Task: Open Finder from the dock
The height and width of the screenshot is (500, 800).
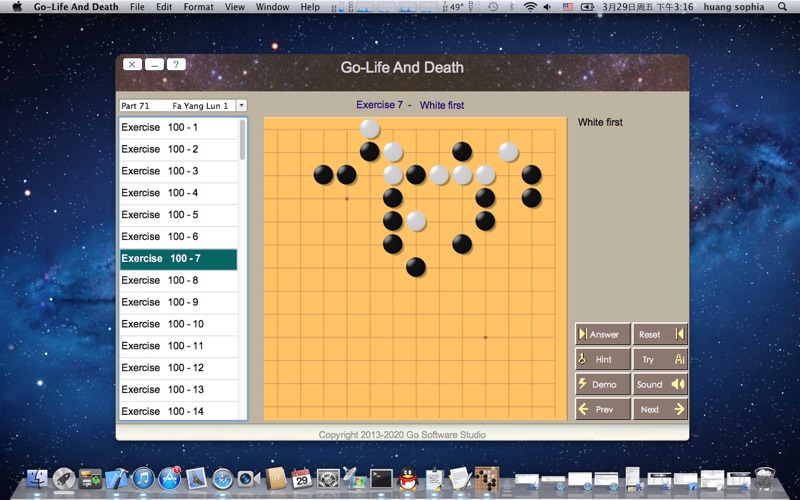Action: 37,479
